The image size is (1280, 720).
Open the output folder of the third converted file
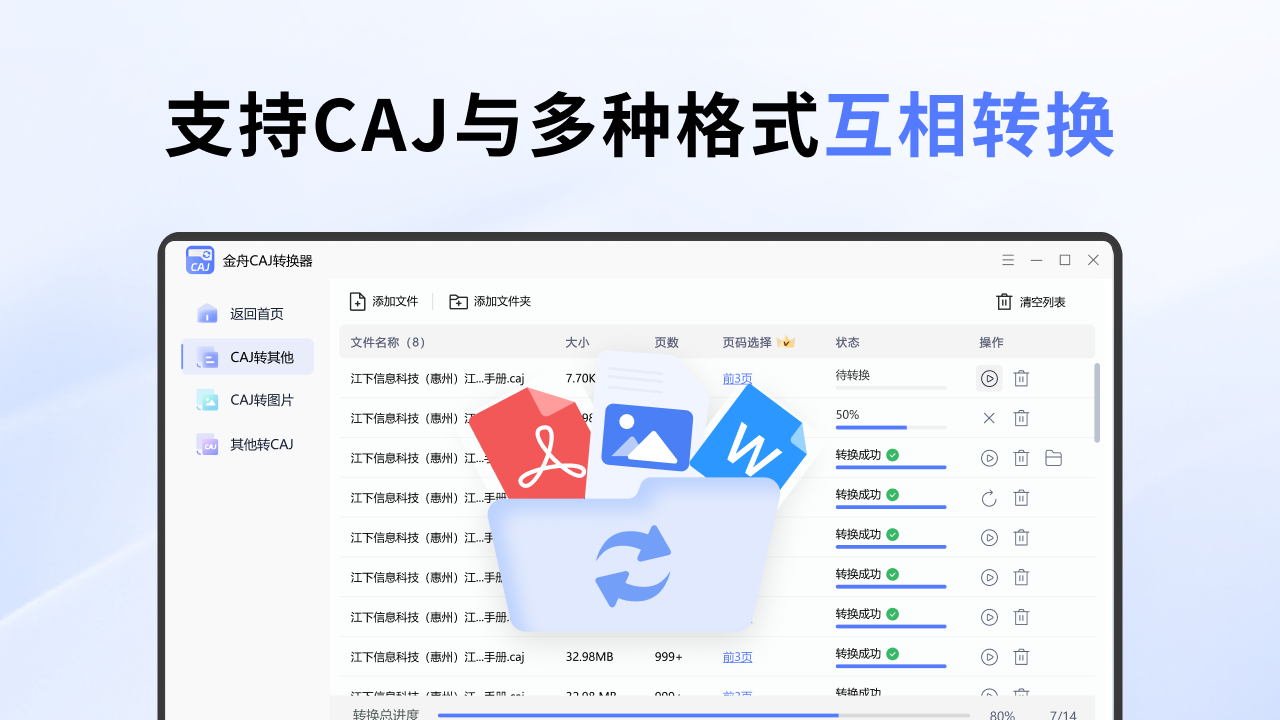click(1053, 457)
